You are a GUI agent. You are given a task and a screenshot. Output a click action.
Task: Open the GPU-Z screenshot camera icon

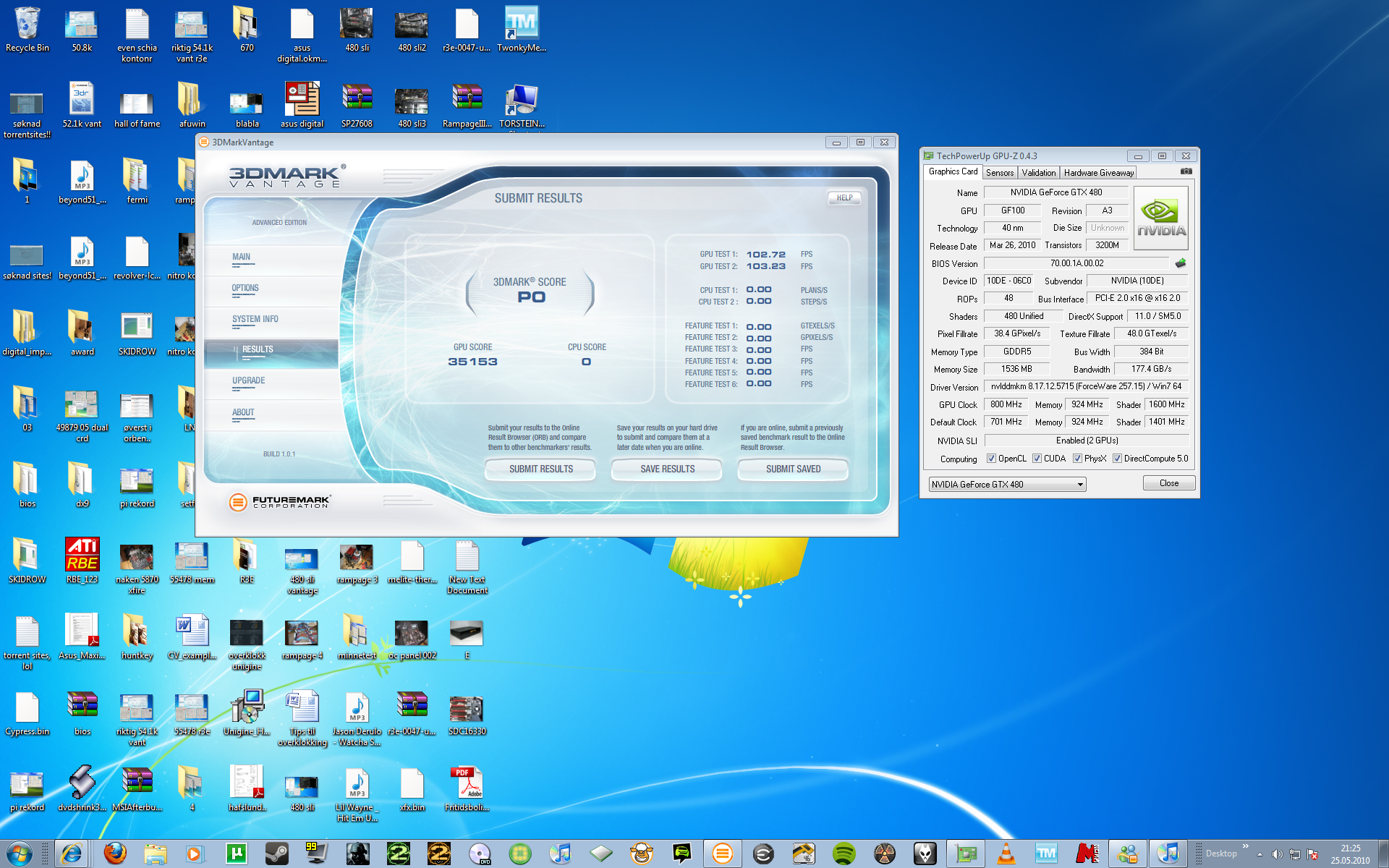point(1186,171)
